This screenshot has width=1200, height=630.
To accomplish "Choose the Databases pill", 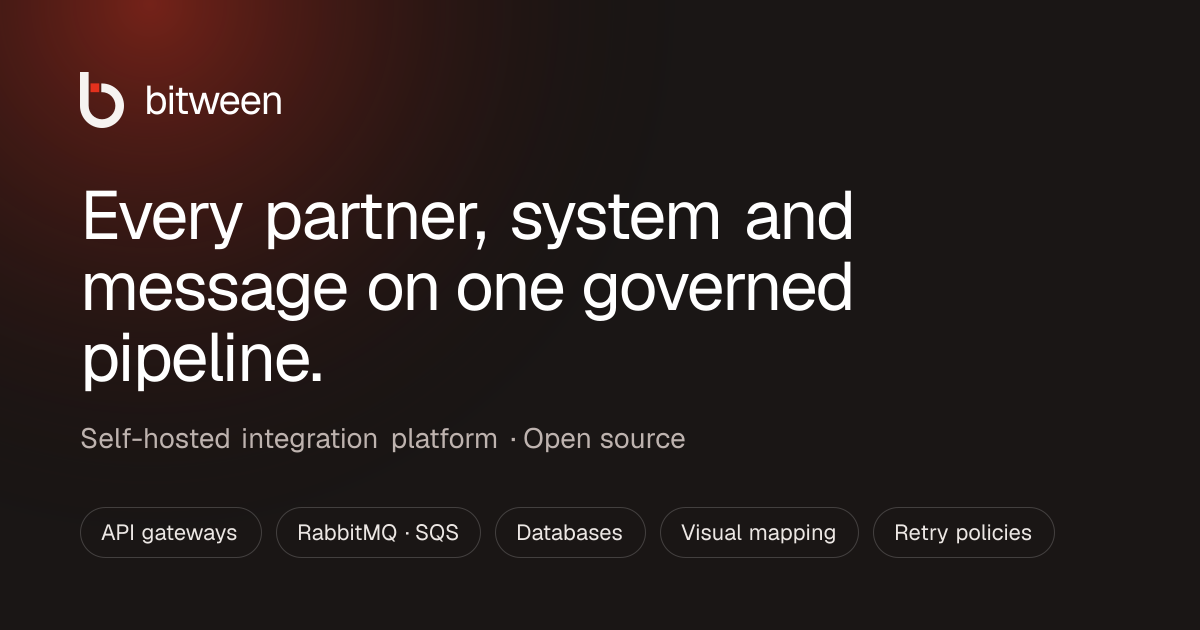I will (570, 532).
